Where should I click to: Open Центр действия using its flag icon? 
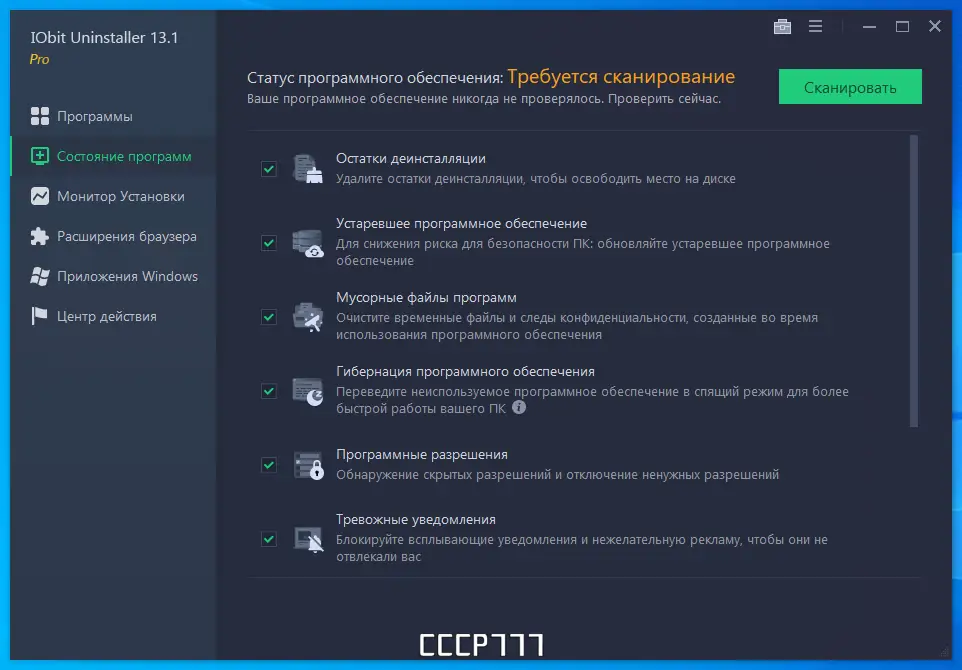click(38, 316)
